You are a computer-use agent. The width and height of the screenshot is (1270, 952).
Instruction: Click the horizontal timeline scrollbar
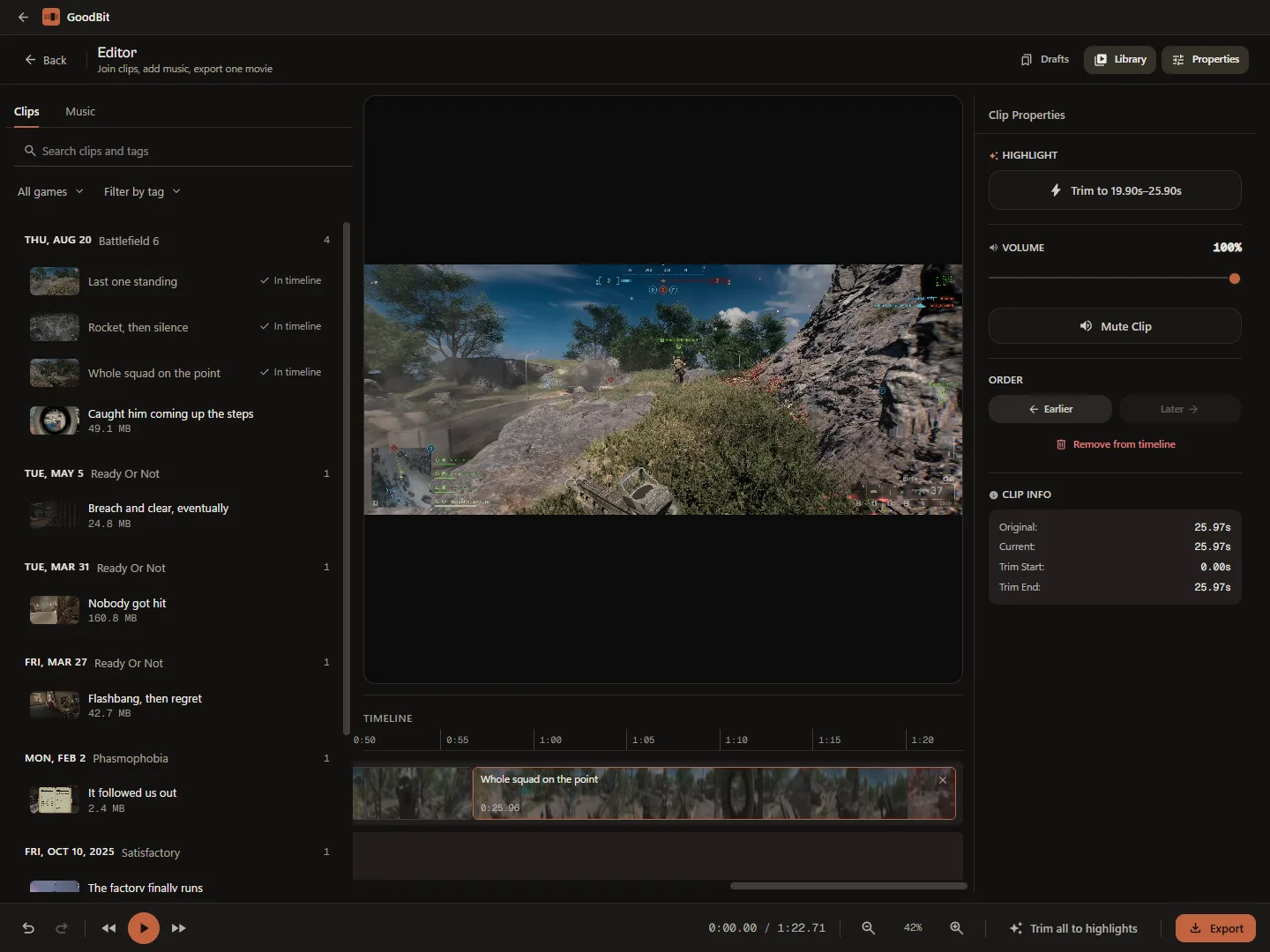click(x=848, y=886)
